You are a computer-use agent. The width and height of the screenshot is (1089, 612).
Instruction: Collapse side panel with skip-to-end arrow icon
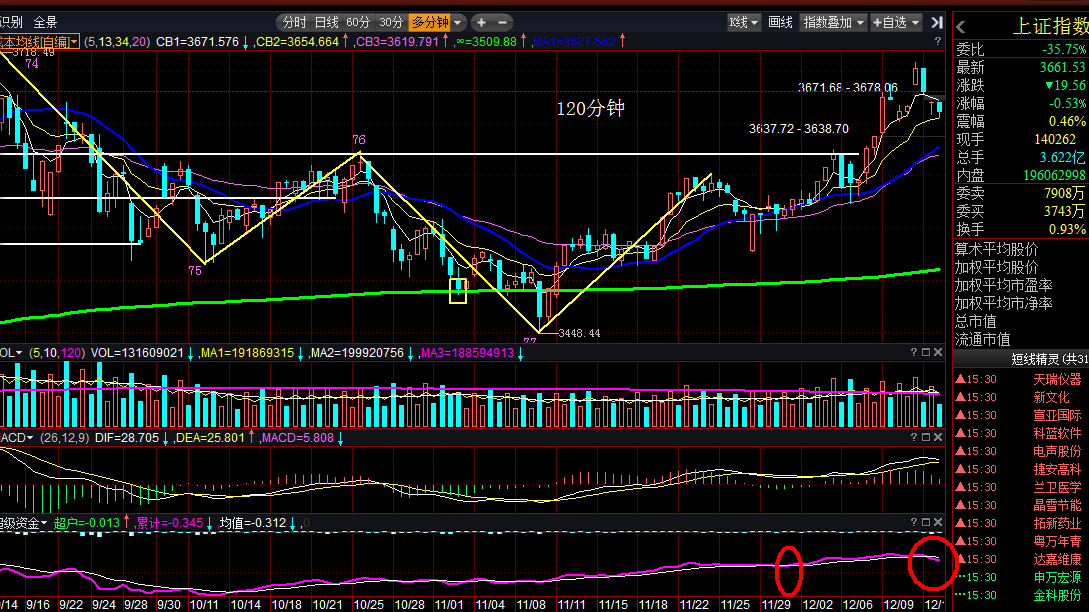(x=937, y=22)
